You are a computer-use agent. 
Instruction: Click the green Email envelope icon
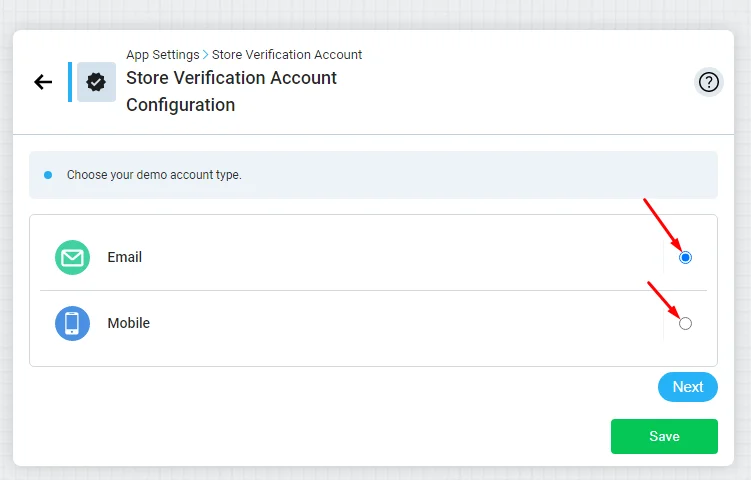(x=72, y=258)
